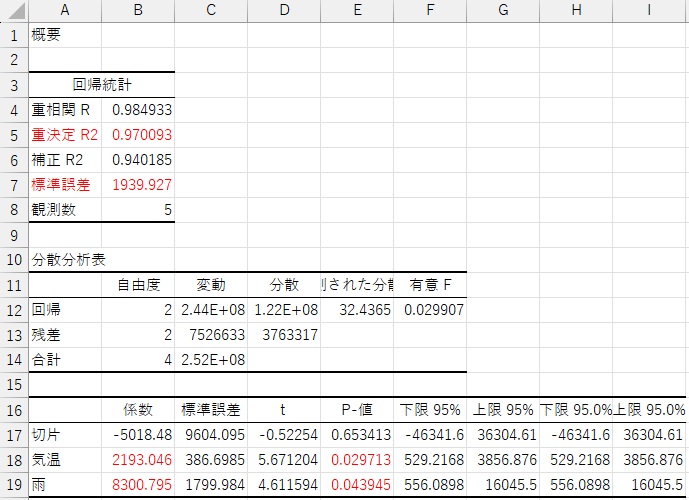This screenshot has height=500, width=689.
Task: Select the 雨 P-value 0.043945
Action: coord(357,485)
